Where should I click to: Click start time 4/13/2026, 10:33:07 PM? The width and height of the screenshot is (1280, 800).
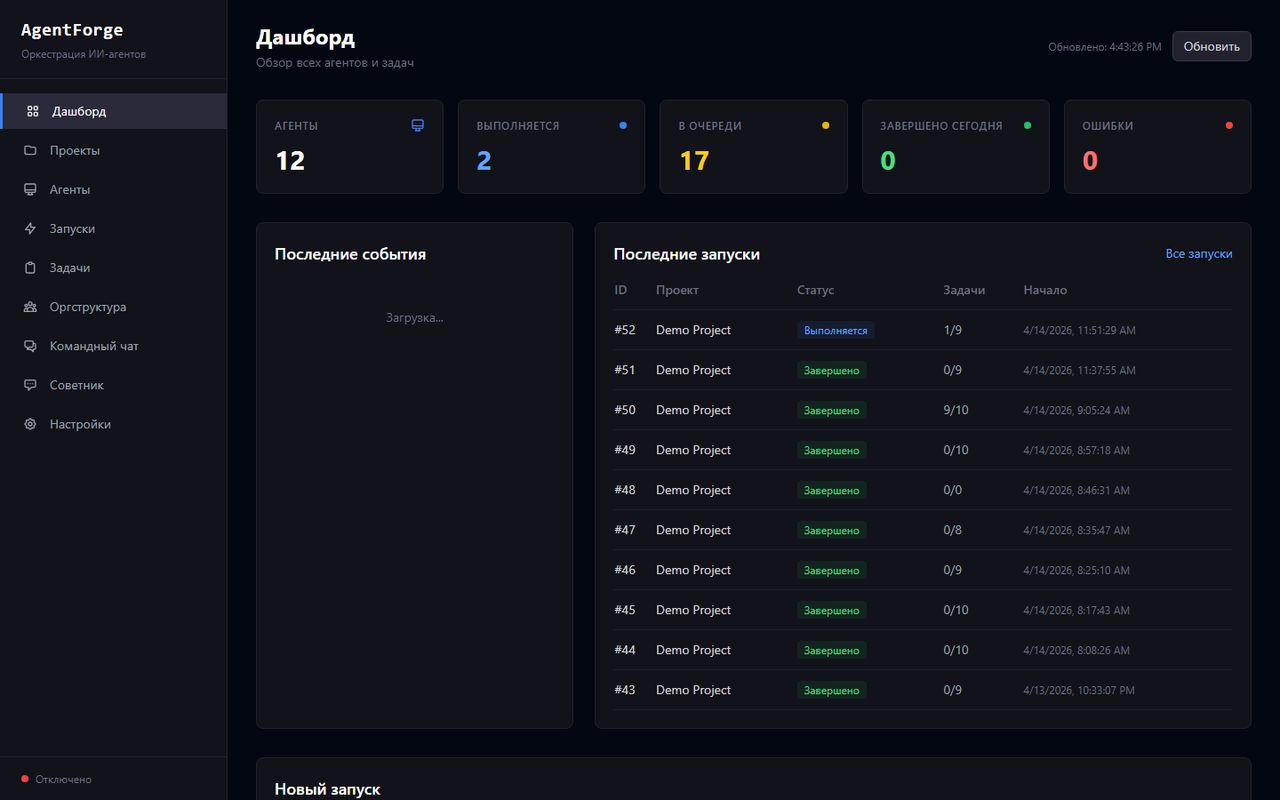pyautogui.click(x=1079, y=690)
